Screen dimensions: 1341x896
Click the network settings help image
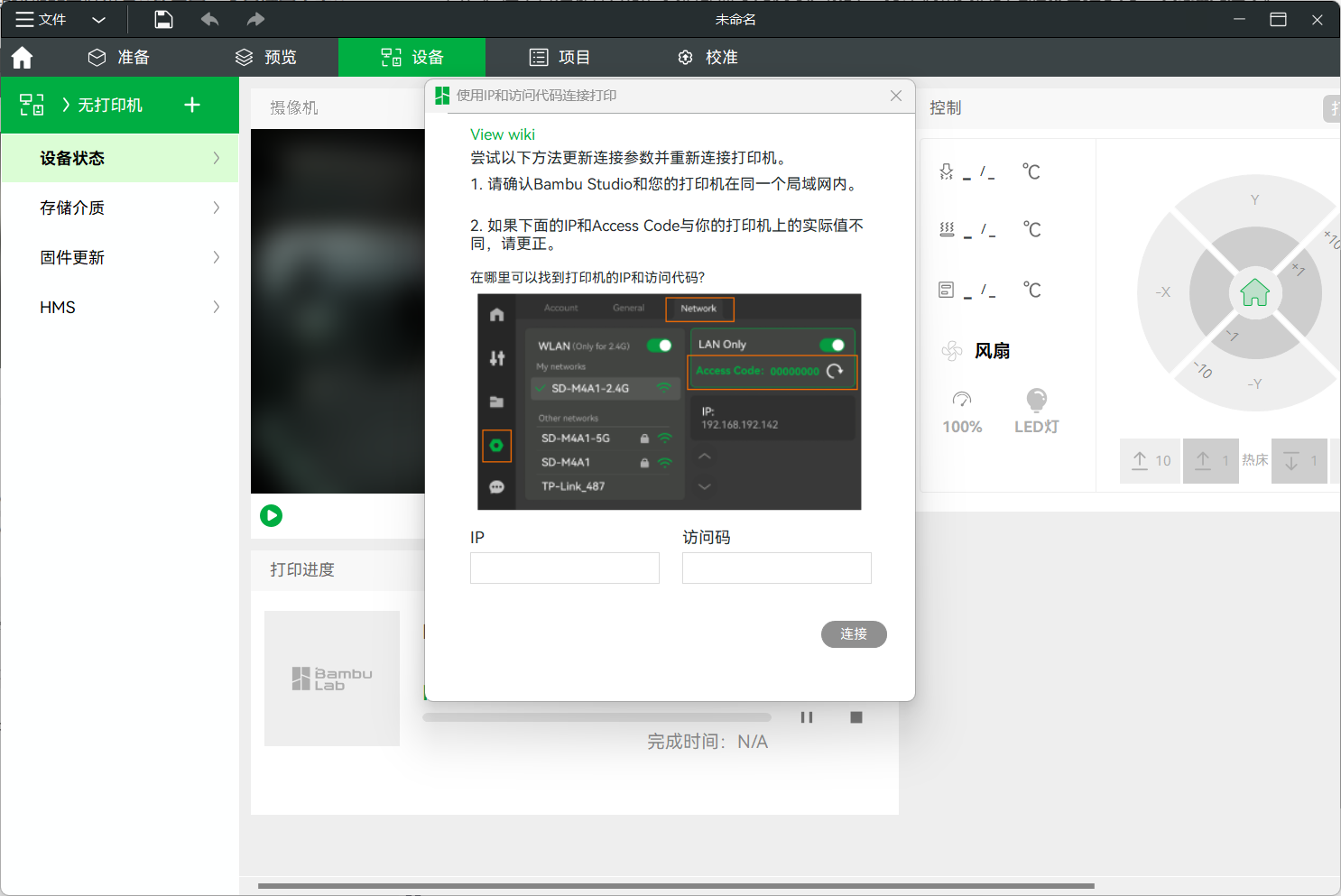tap(670, 402)
